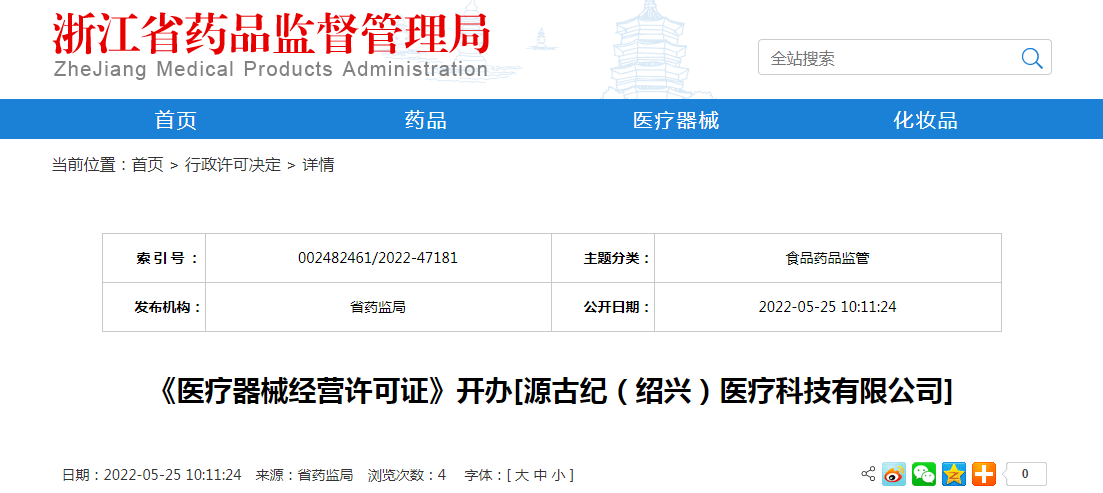Click the search magnifier icon

[x=1031, y=58]
